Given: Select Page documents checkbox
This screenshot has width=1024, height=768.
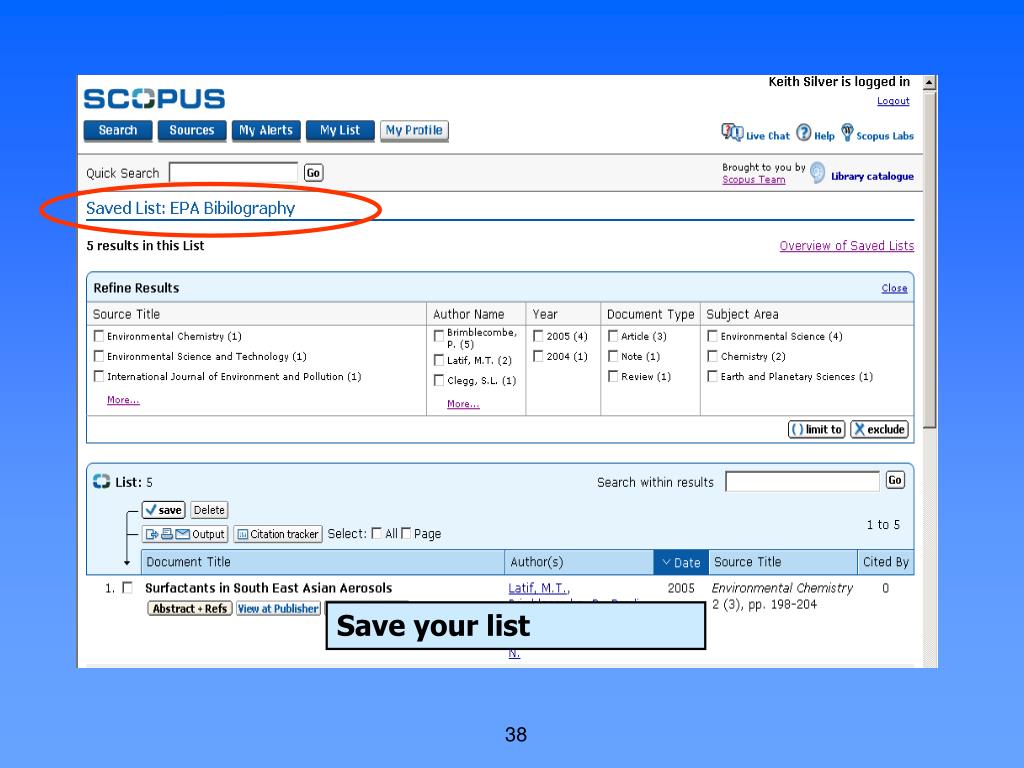Looking at the screenshot, I should pos(406,533).
